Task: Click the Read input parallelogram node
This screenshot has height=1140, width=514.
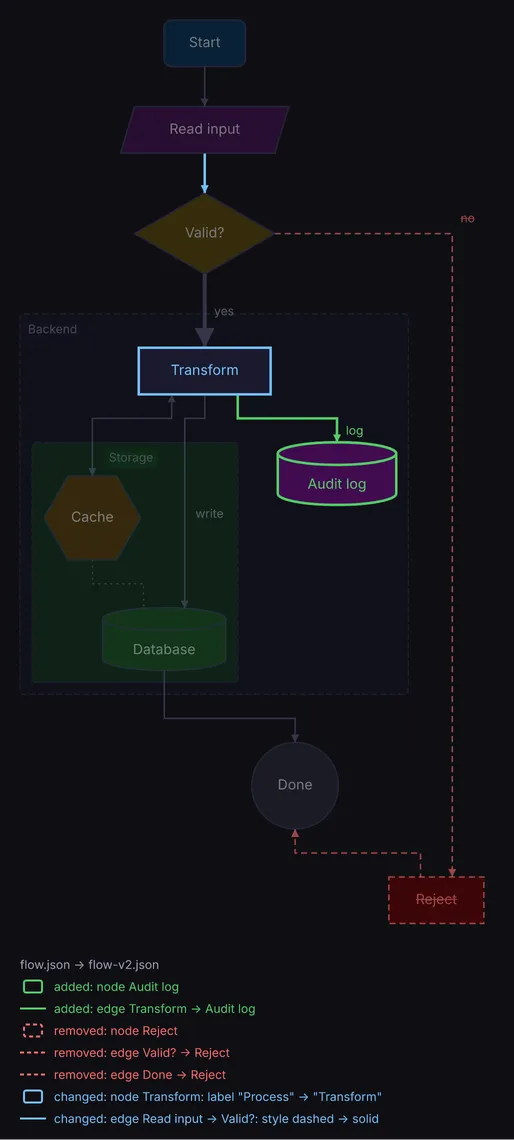Action: tap(204, 129)
